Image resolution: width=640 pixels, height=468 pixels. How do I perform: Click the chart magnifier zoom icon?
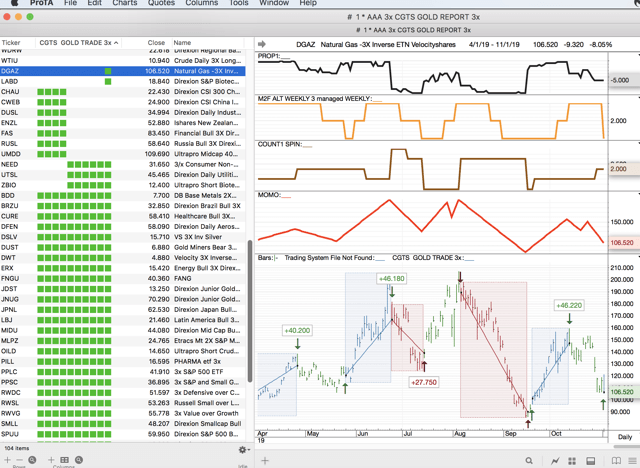[x=529, y=461]
